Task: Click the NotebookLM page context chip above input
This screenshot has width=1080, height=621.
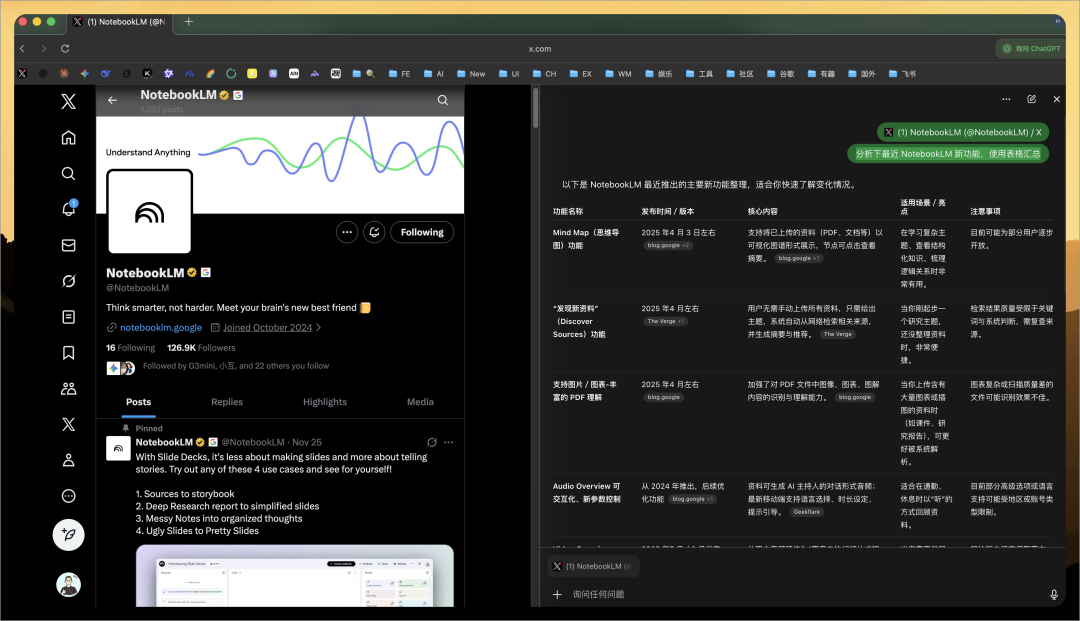Action: point(593,566)
